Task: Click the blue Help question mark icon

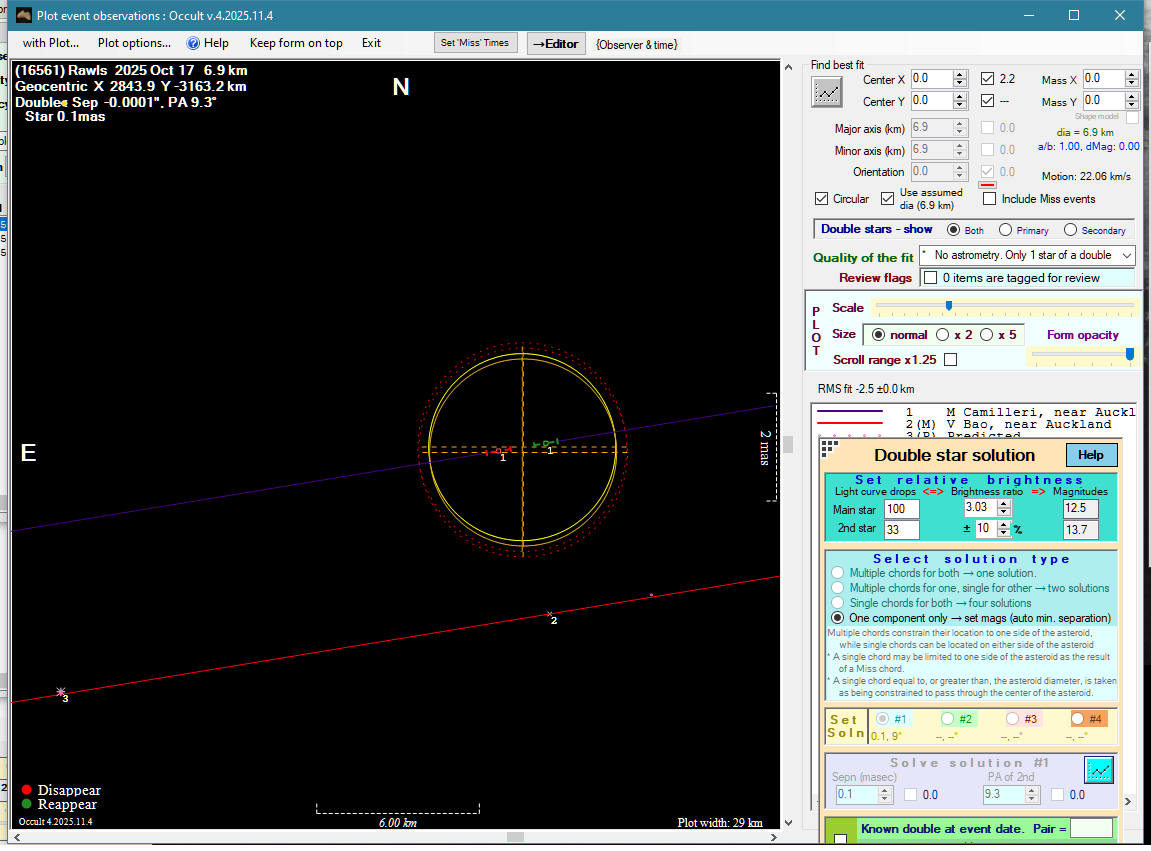Action: pos(194,43)
